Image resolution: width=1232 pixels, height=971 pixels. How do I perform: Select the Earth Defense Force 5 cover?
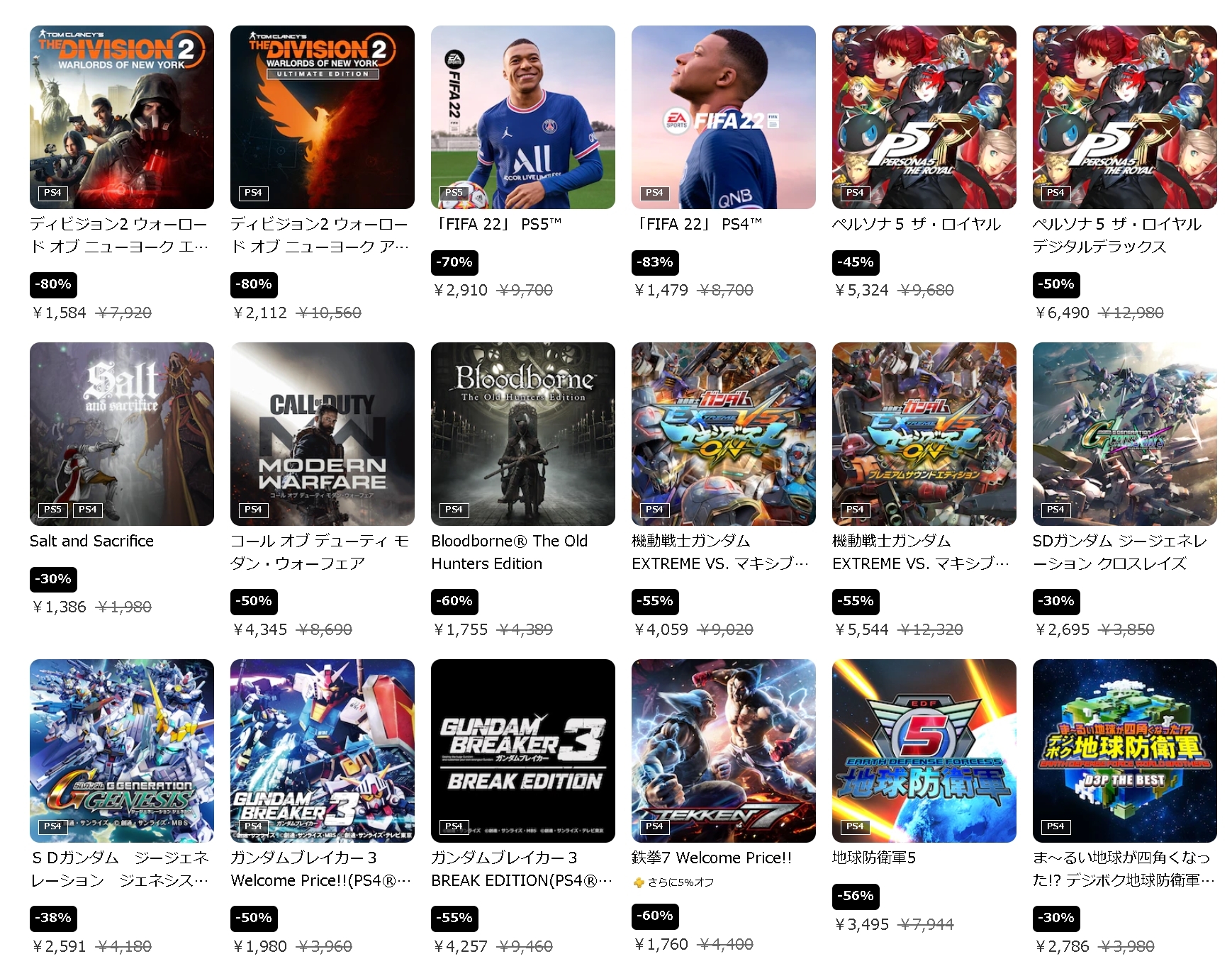click(x=924, y=751)
